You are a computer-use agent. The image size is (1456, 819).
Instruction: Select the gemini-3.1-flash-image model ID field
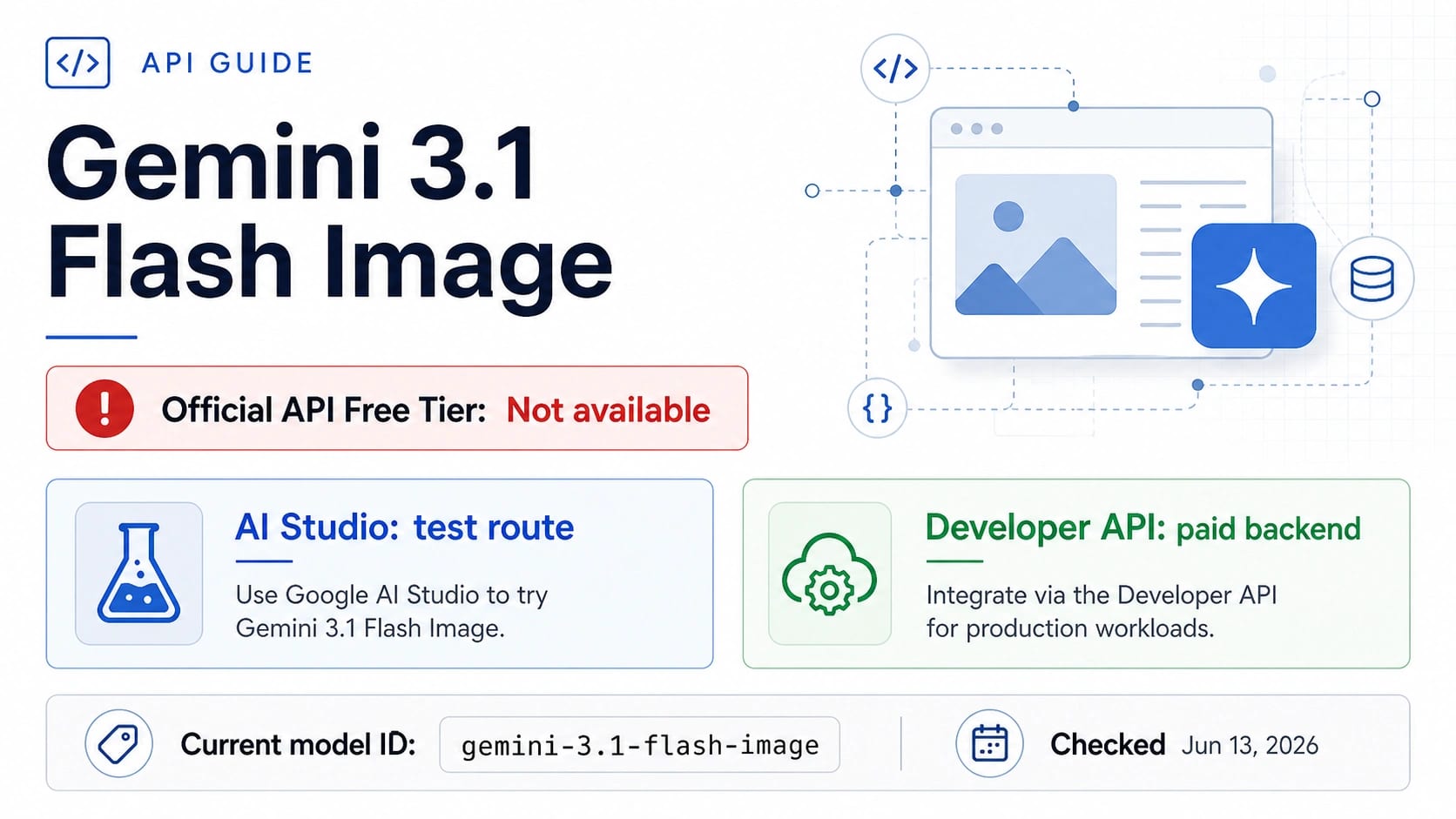pos(640,745)
